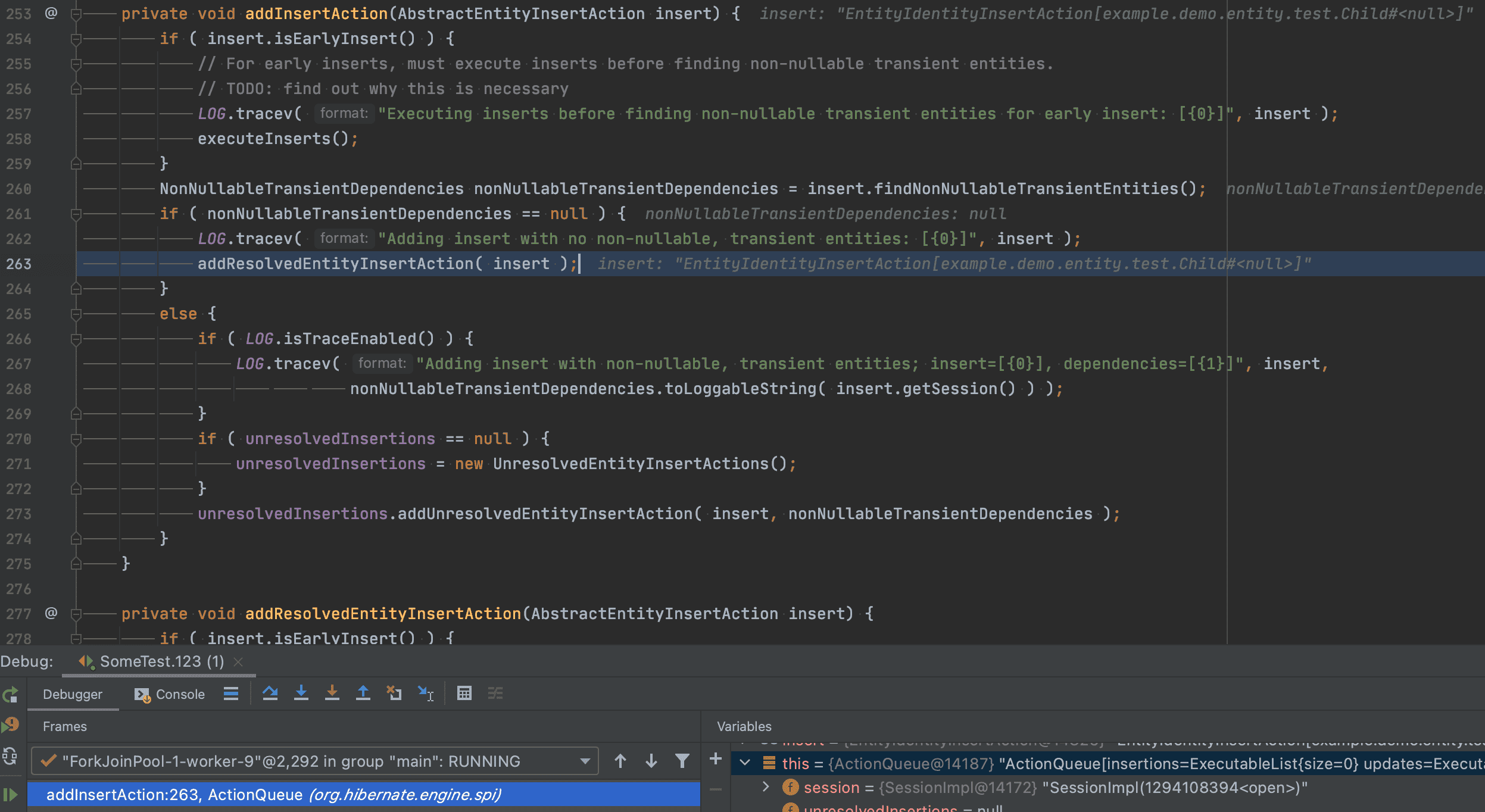Click the frames filter funnel icon
Image resolution: width=1485 pixels, height=812 pixels.
tap(682, 761)
